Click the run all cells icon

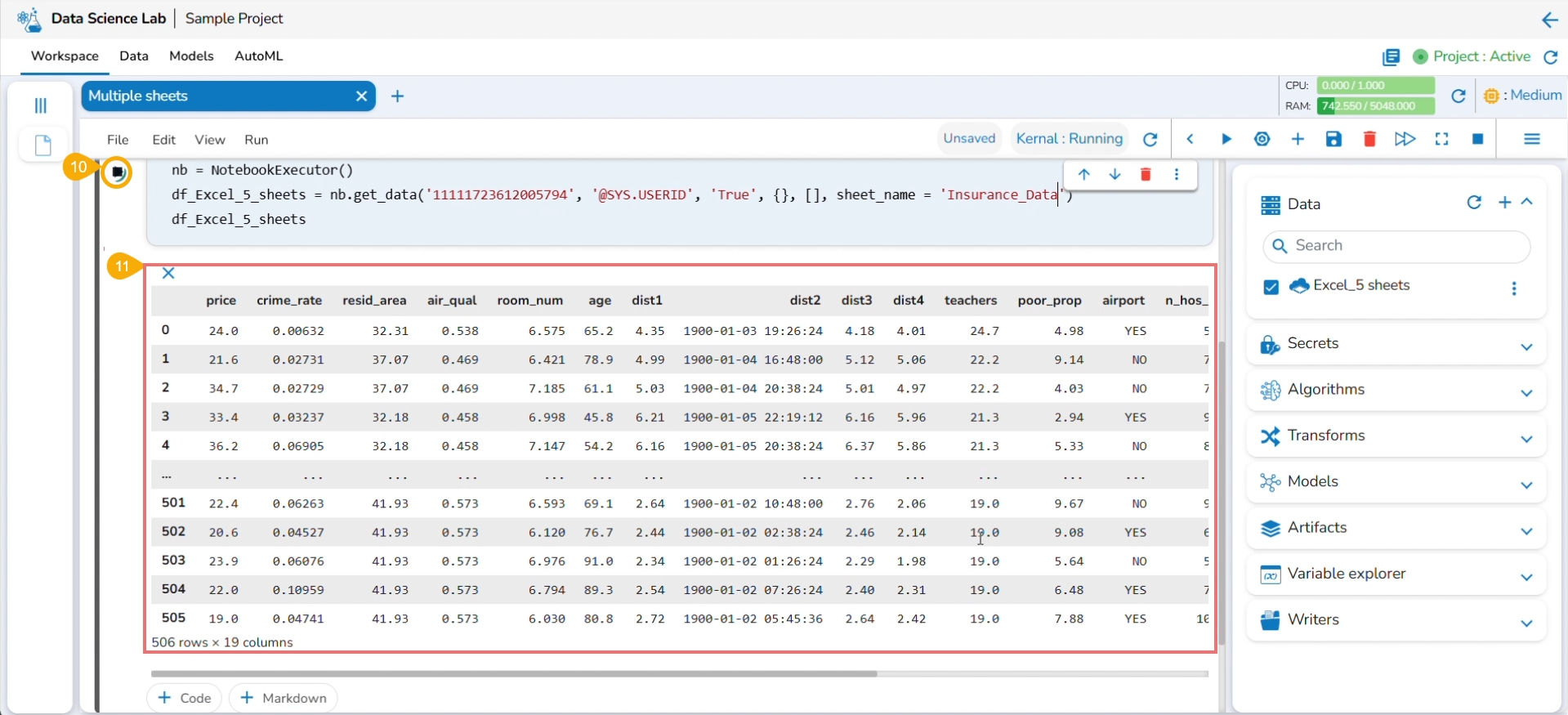tap(1405, 139)
